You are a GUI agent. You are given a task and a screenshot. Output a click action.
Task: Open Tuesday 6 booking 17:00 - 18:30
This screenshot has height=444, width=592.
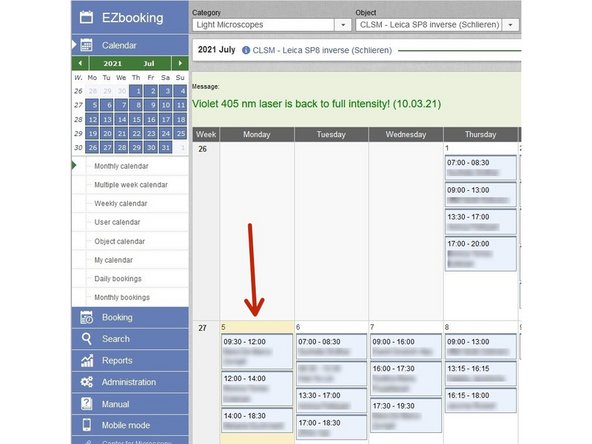coord(331,427)
